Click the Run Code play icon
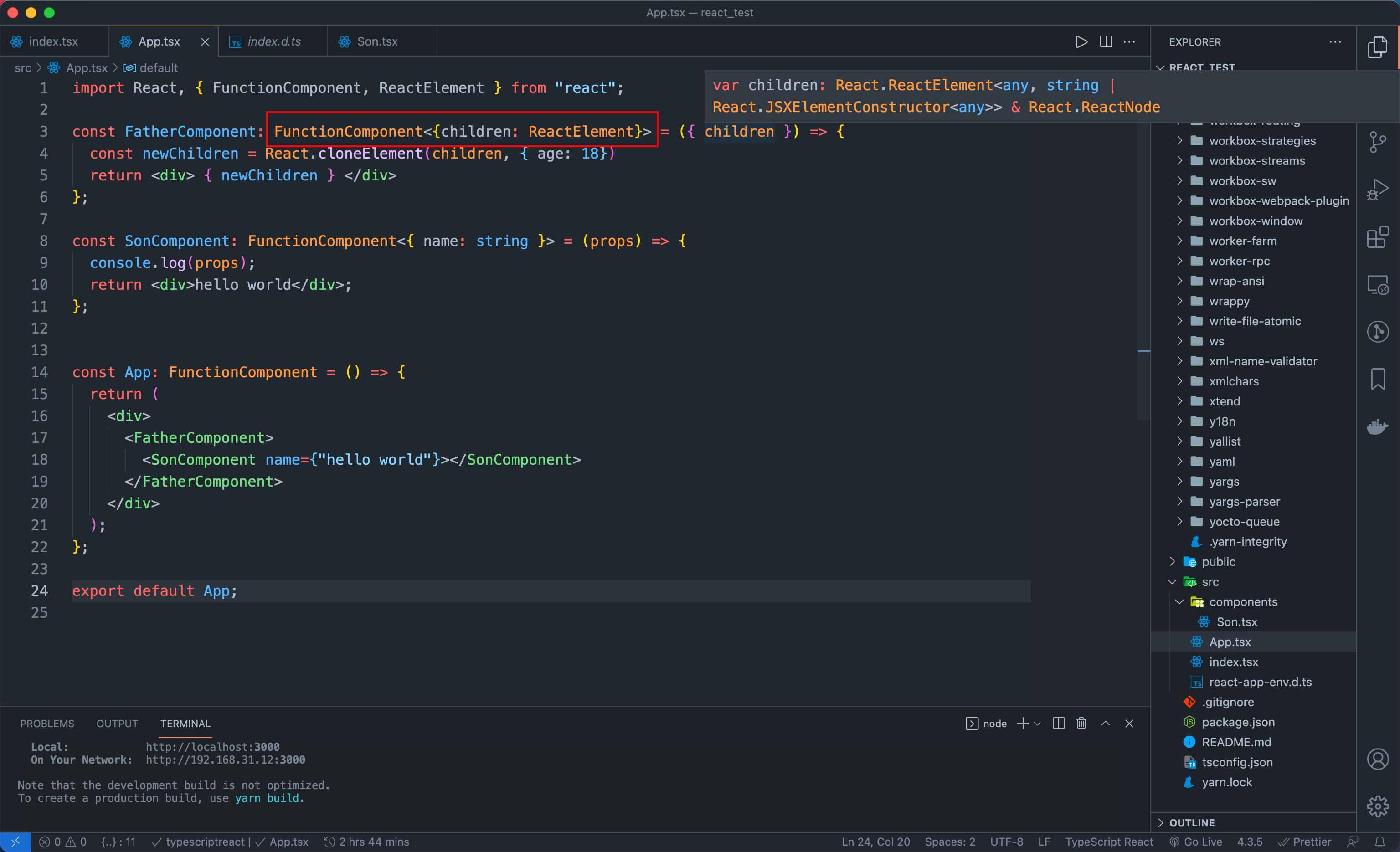The width and height of the screenshot is (1400, 852). click(x=1081, y=42)
